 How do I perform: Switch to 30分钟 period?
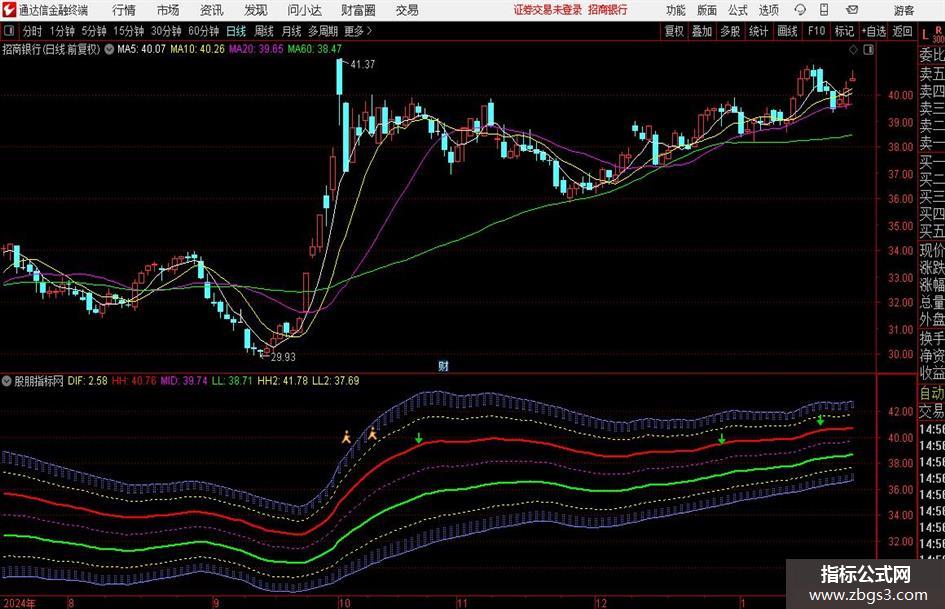[x=166, y=31]
